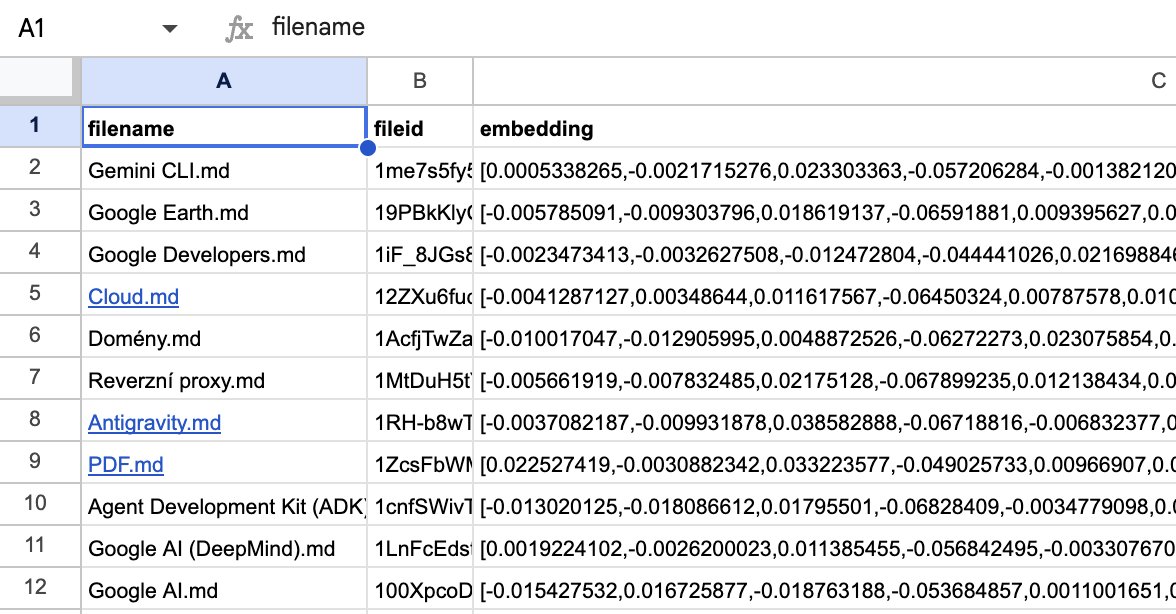The width and height of the screenshot is (1176, 614).
Task: Select fileid cell starting 1AcfjTwZa
Action: pos(420,337)
